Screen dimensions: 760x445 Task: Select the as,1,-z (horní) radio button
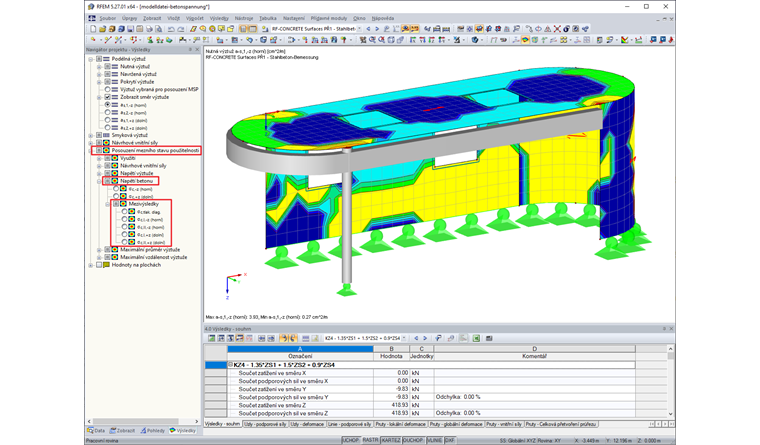[x=108, y=105]
